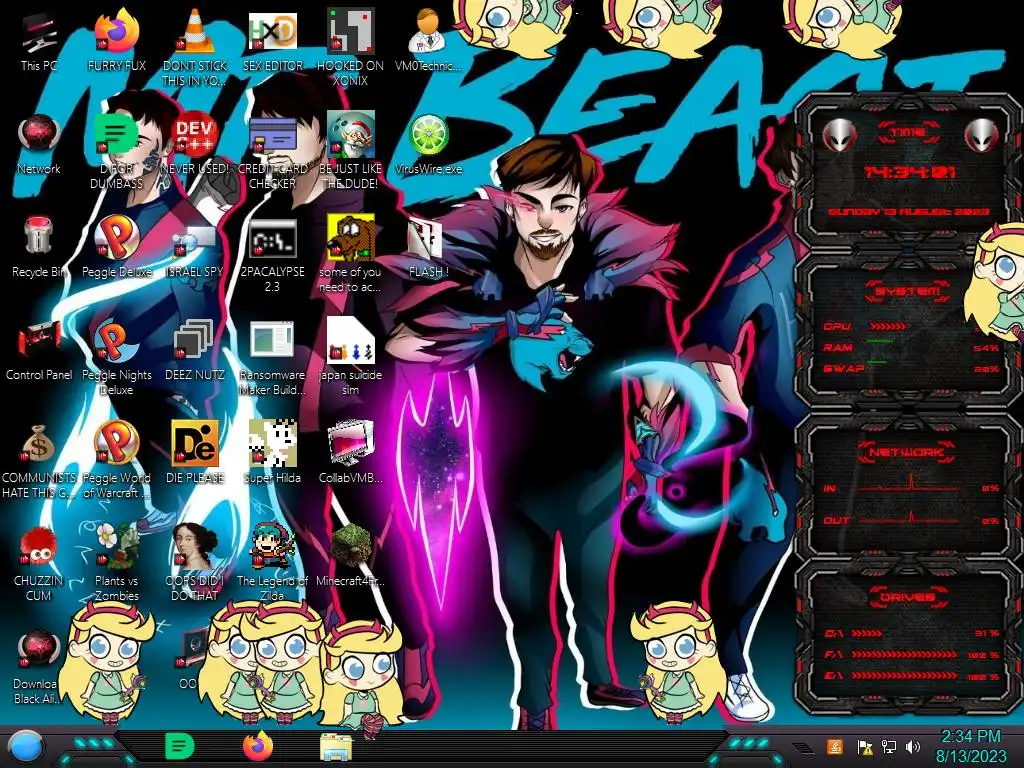
Task: Click the network tray icon
Action: pyautogui.click(x=888, y=747)
